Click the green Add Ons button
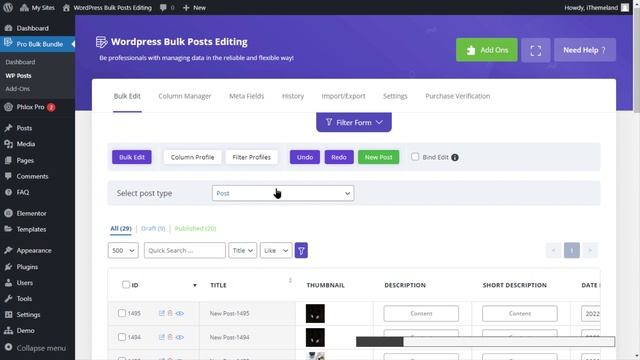Image resolution: width=640 pixels, height=360 pixels. 487,50
